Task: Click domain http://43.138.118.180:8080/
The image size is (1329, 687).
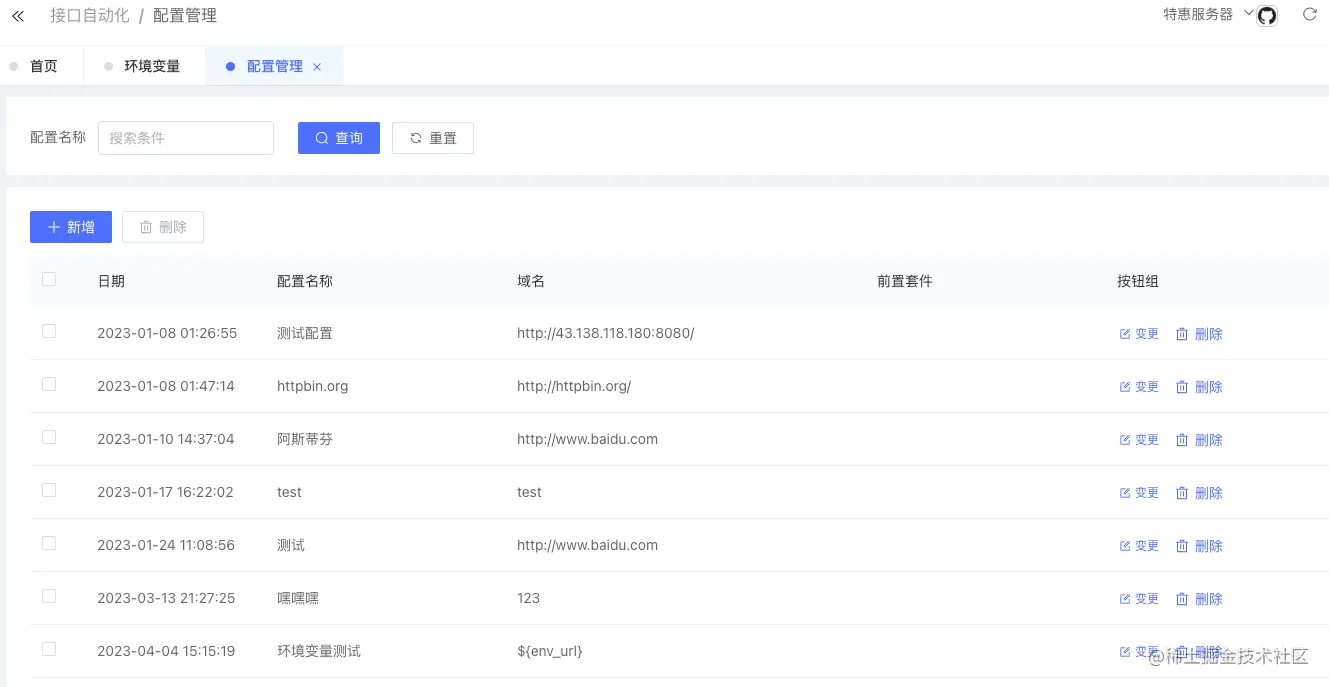Action: pyautogui.click(x=606, y=333)
